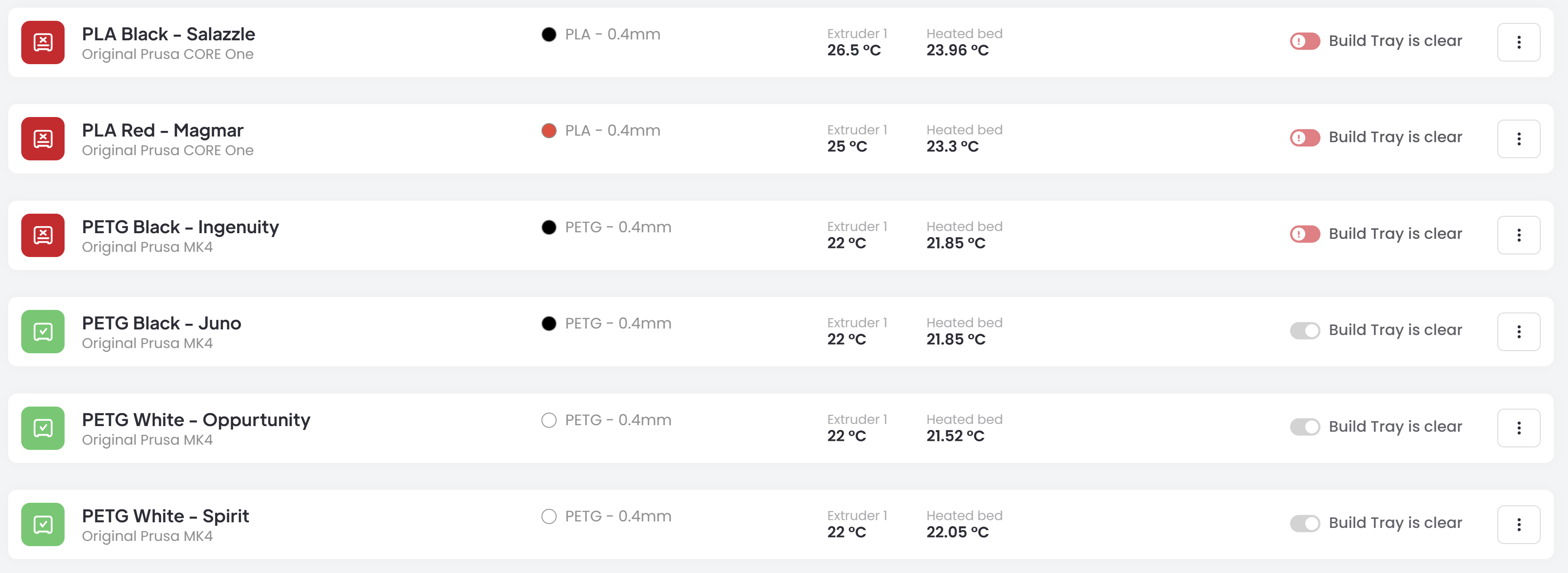Click red status icon beside PETG Black Ingenuity
The width and height of the screenshot is (1568, 573).
pyautogui.click(x=42, y=235)
